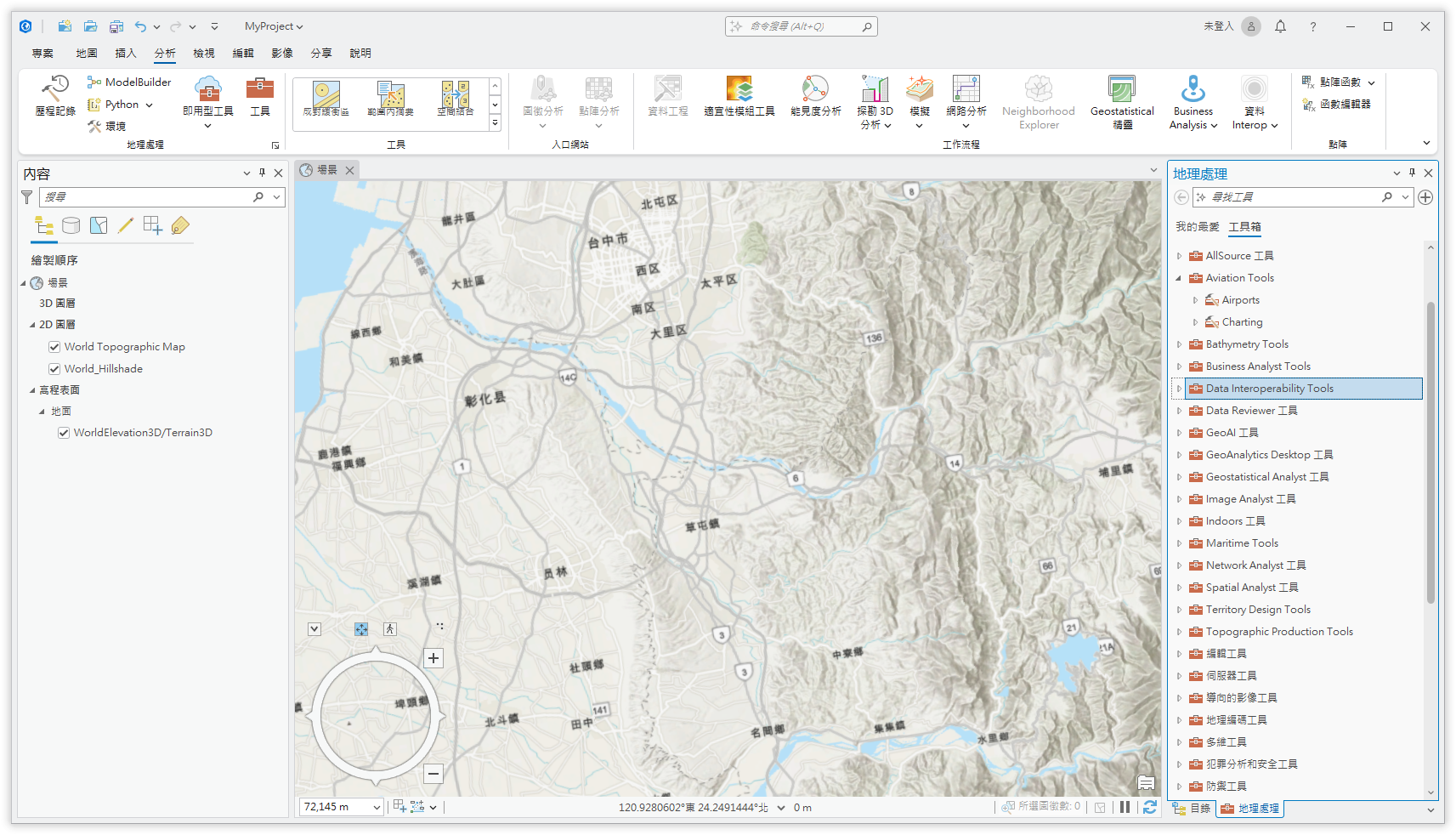Switch Contents to List By Snapping view
Screen dimensions: 1456x835
pyautogui.click(x=153, y=225)
